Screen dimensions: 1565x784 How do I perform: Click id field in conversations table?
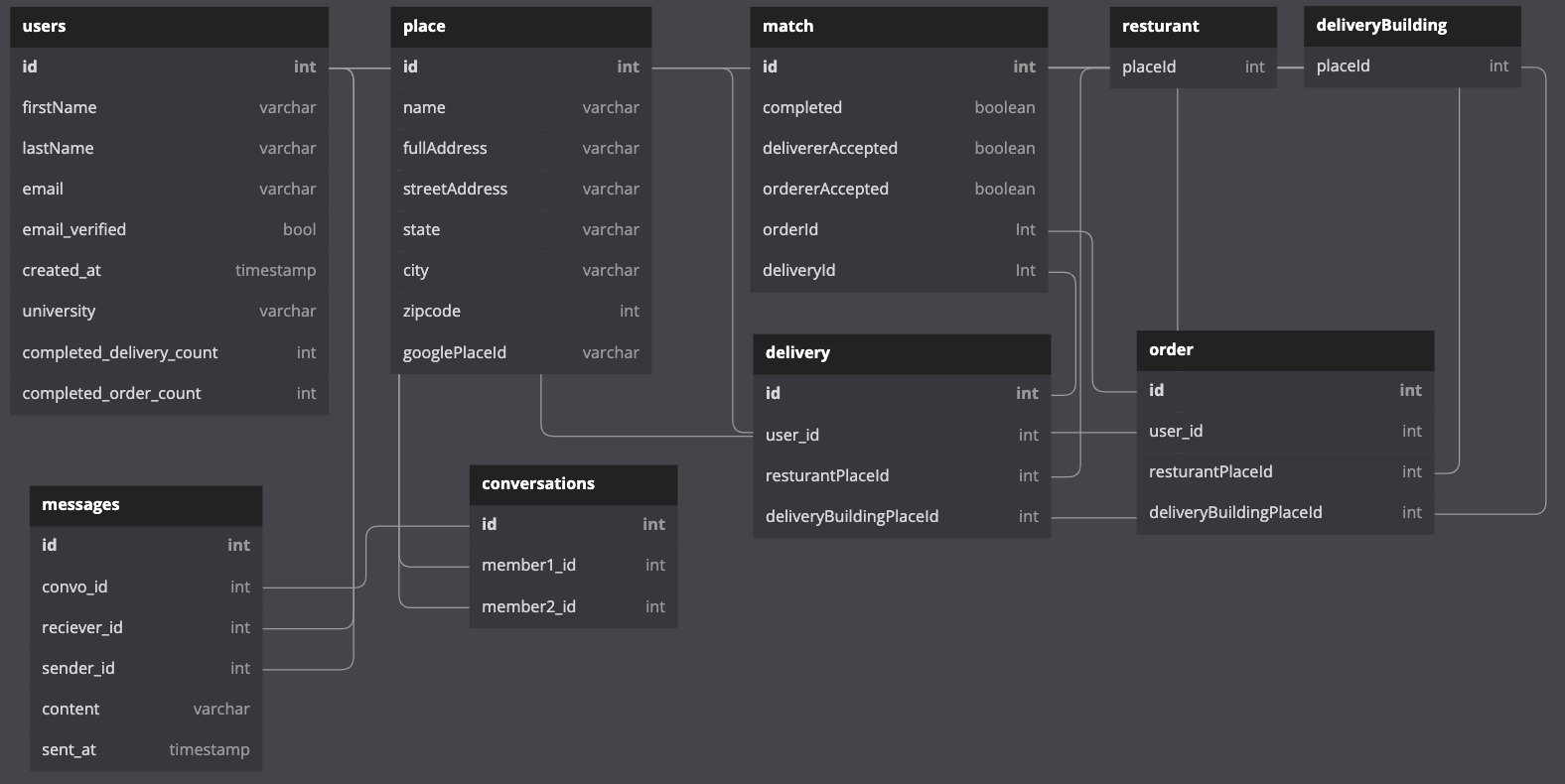pos(573,524)
